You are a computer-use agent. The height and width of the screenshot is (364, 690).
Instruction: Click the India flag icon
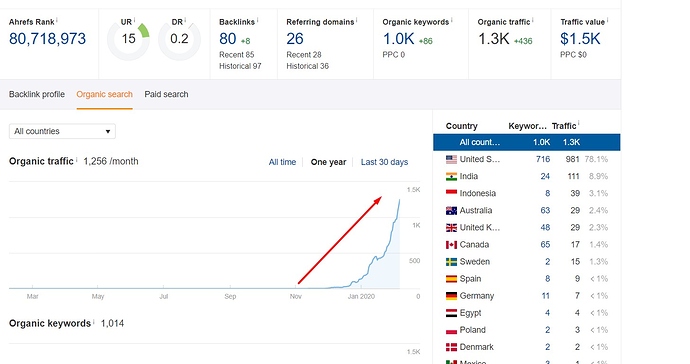pyautogui.click(x=451, y=176)
